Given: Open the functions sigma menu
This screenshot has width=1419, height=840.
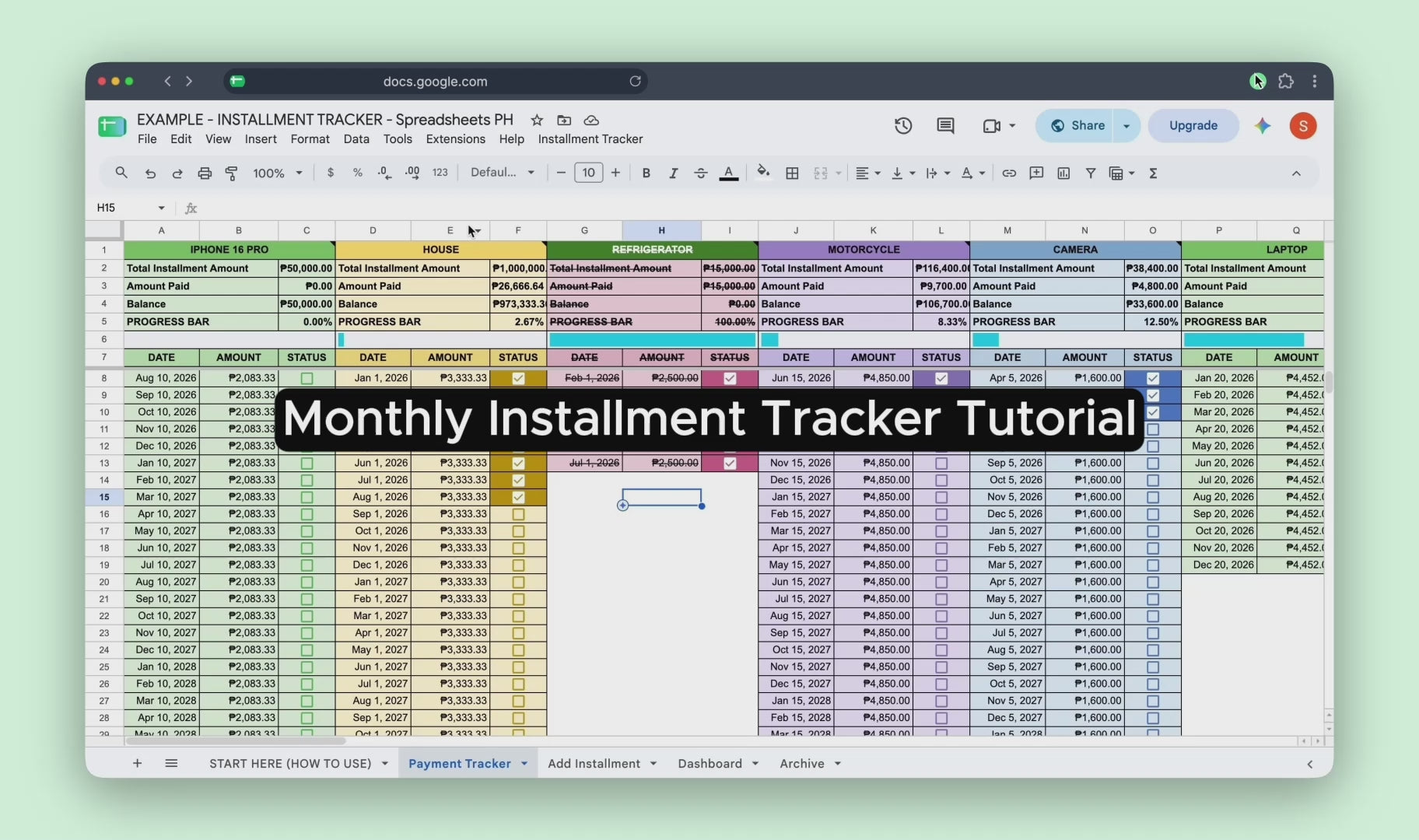Looking at the screenshot, I should tap(1154, 173).
